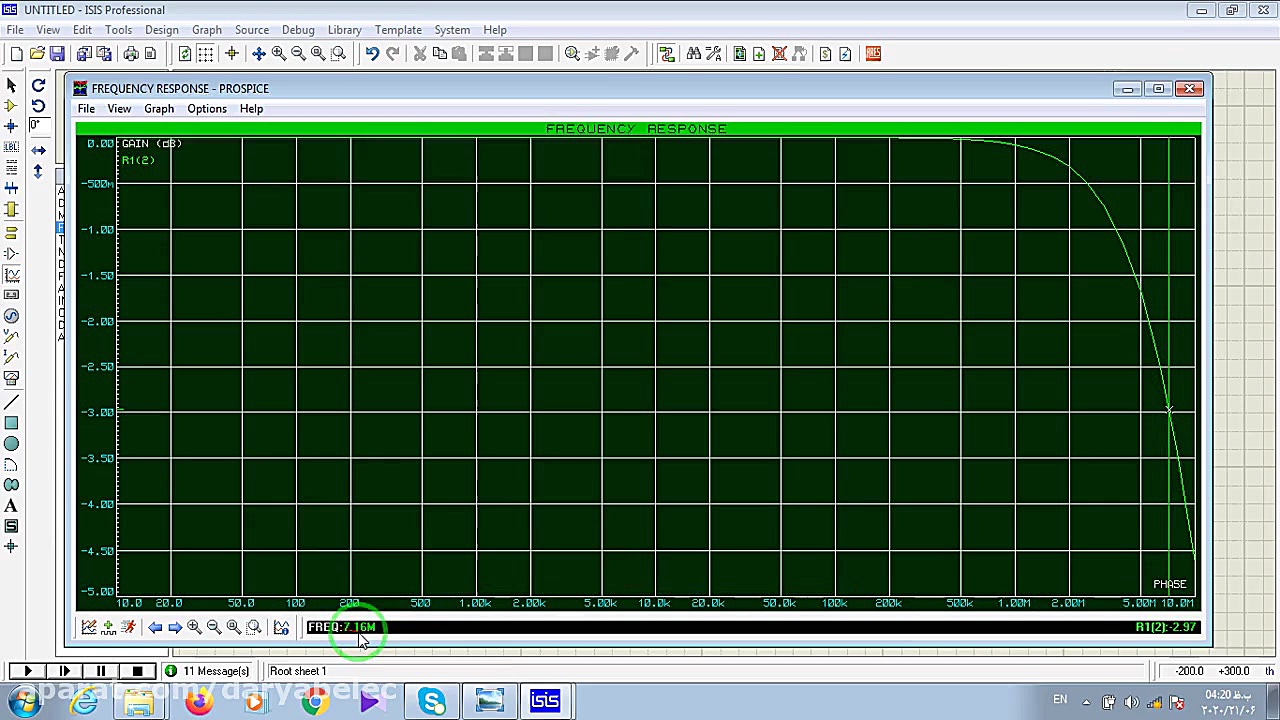The image size is (1280, 720).
Task: Open the Library menu
Action: (x=344, y=30)
